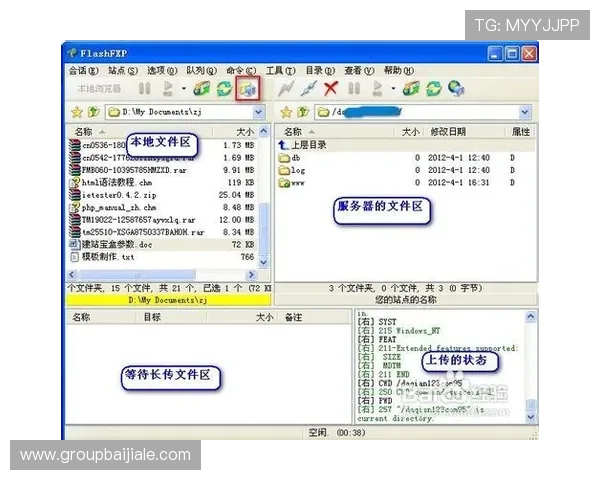This screenshot has width=600, height=480.
Task: Go up one folder in local pane
Action: (x=93, y=112)
